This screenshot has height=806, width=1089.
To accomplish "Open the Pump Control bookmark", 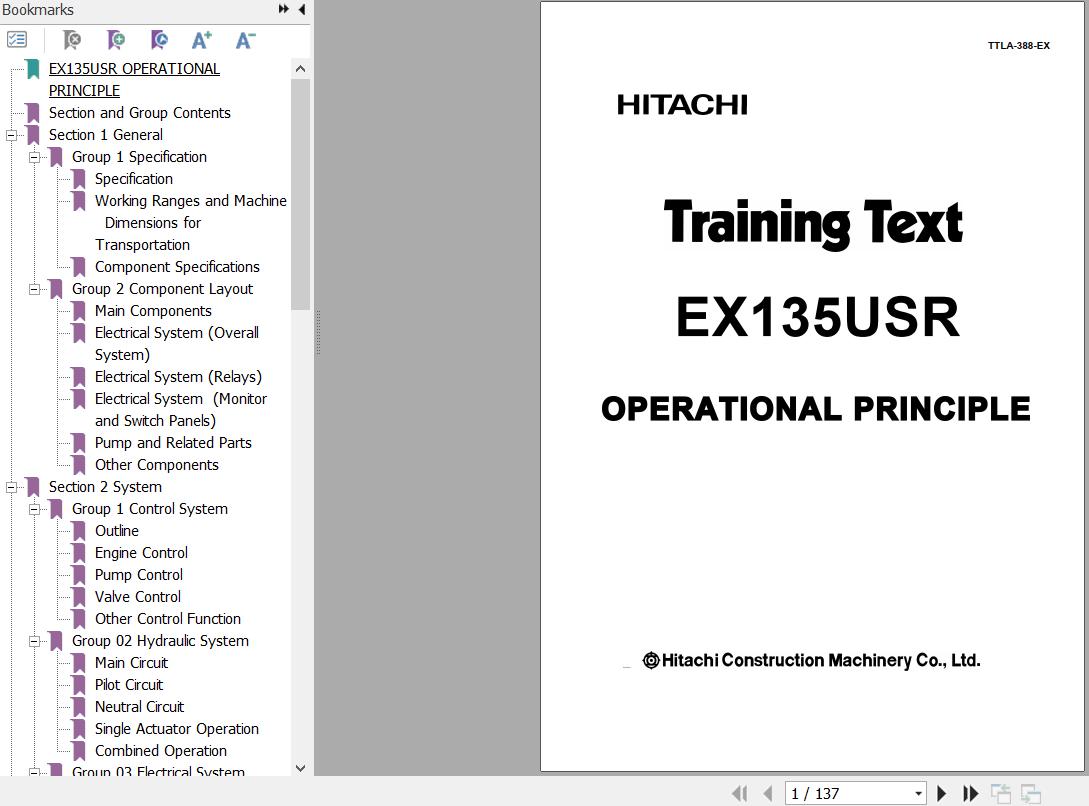I will coord(139,575).
